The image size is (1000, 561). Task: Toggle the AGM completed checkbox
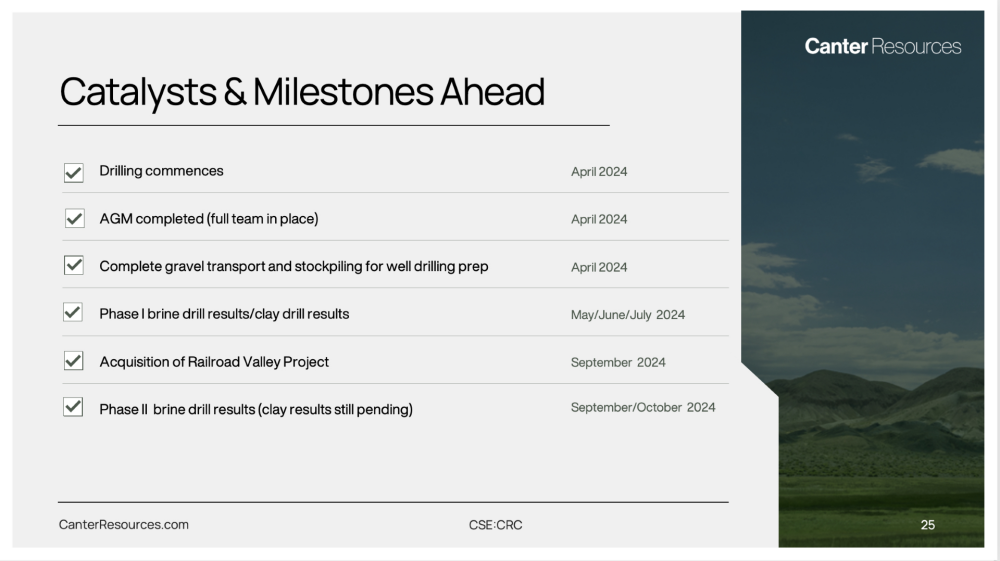(74, 219)
